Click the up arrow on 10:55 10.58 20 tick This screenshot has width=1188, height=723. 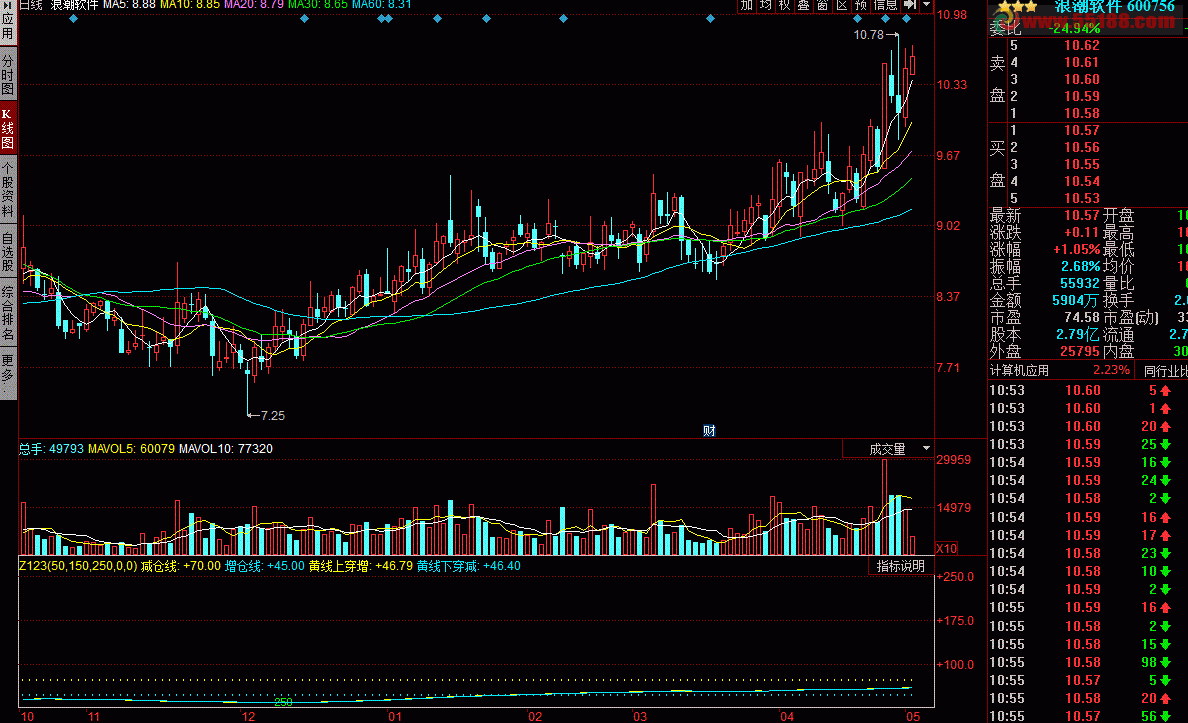(1165, 699)
